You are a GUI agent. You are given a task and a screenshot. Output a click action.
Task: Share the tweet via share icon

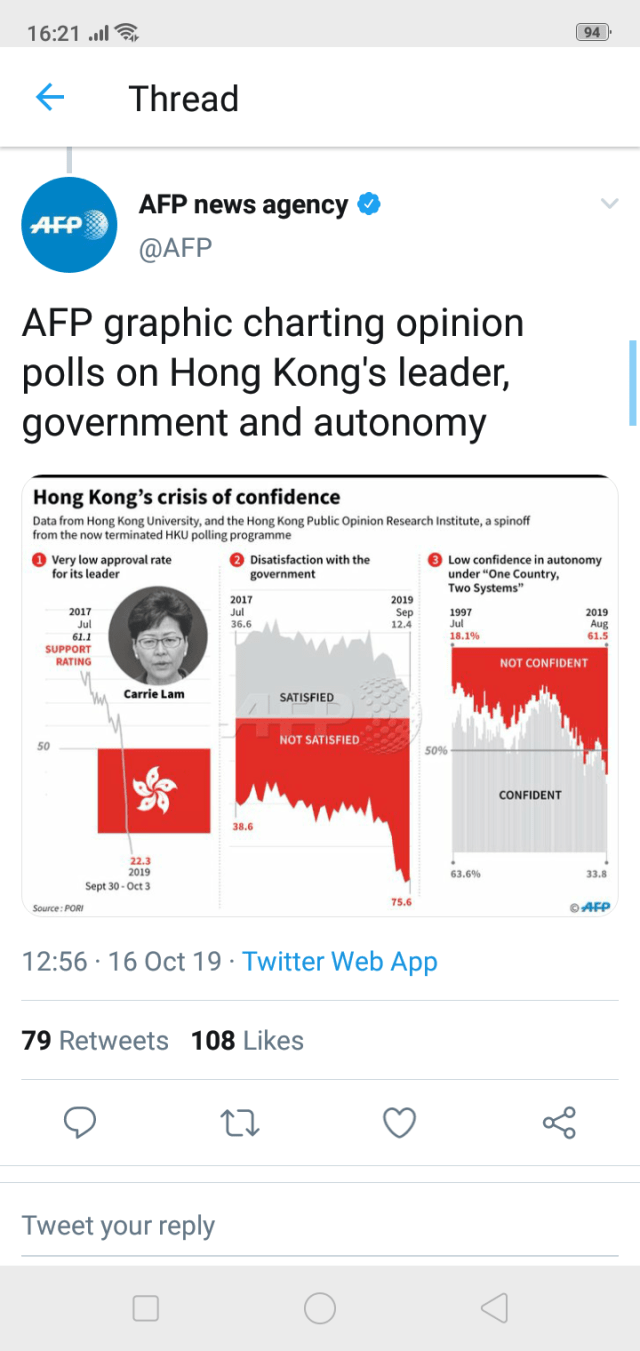559,1123
